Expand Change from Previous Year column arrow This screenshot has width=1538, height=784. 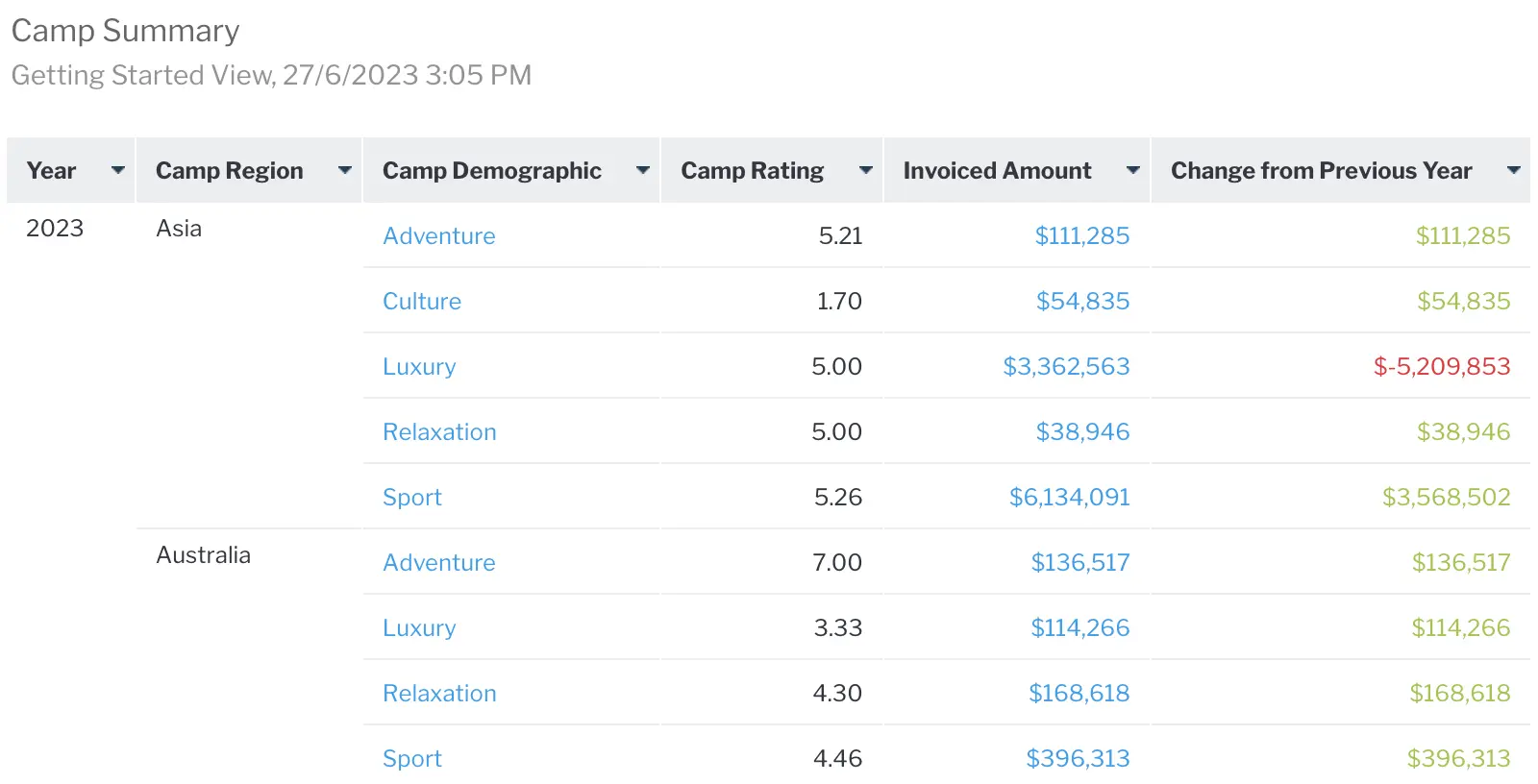[x=1513, y=170]
